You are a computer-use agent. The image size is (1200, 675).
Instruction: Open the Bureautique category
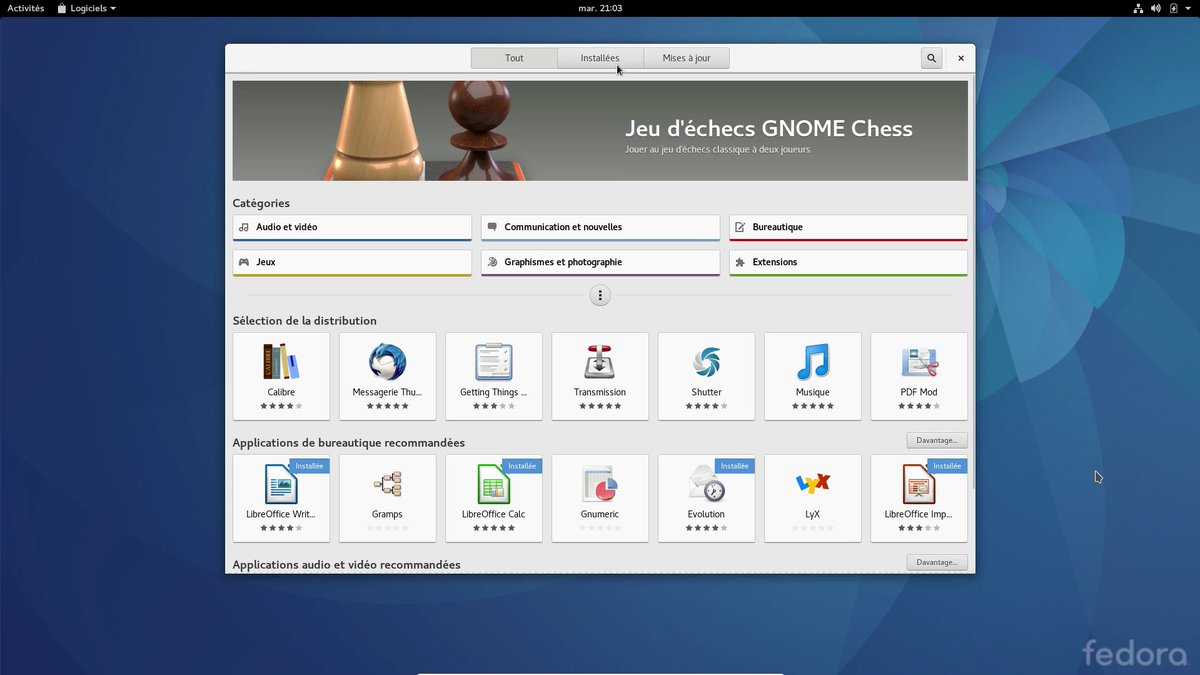[848, 228]
